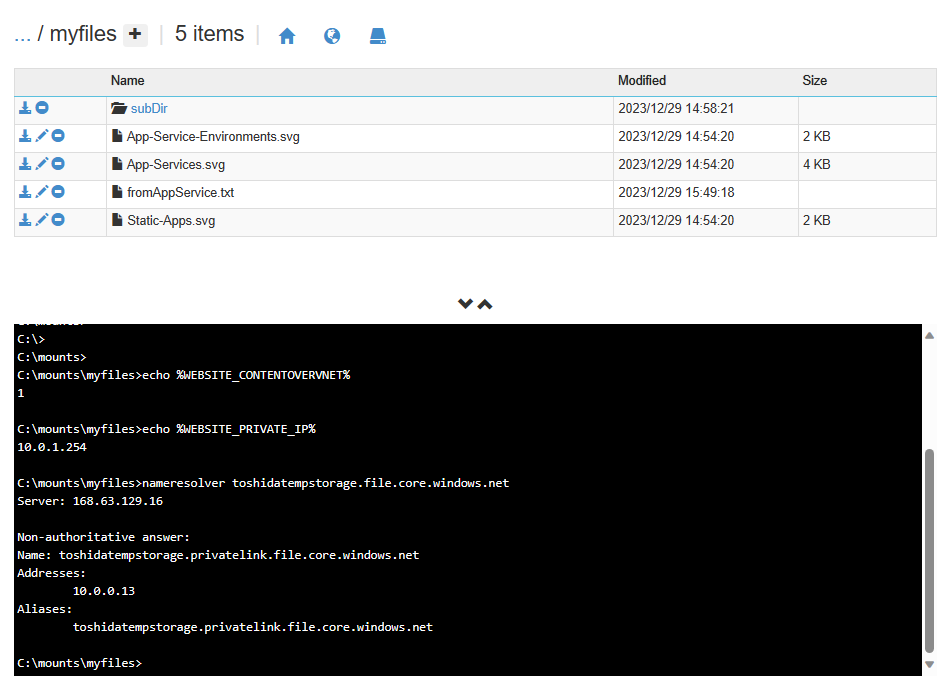Collapse file list with the down chevron
Viewport: 952px width, 685px height.
(465, 304)
